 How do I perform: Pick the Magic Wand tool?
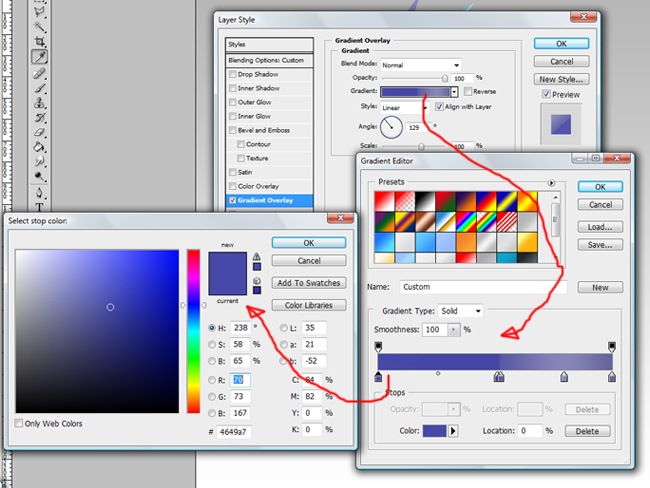40,25
